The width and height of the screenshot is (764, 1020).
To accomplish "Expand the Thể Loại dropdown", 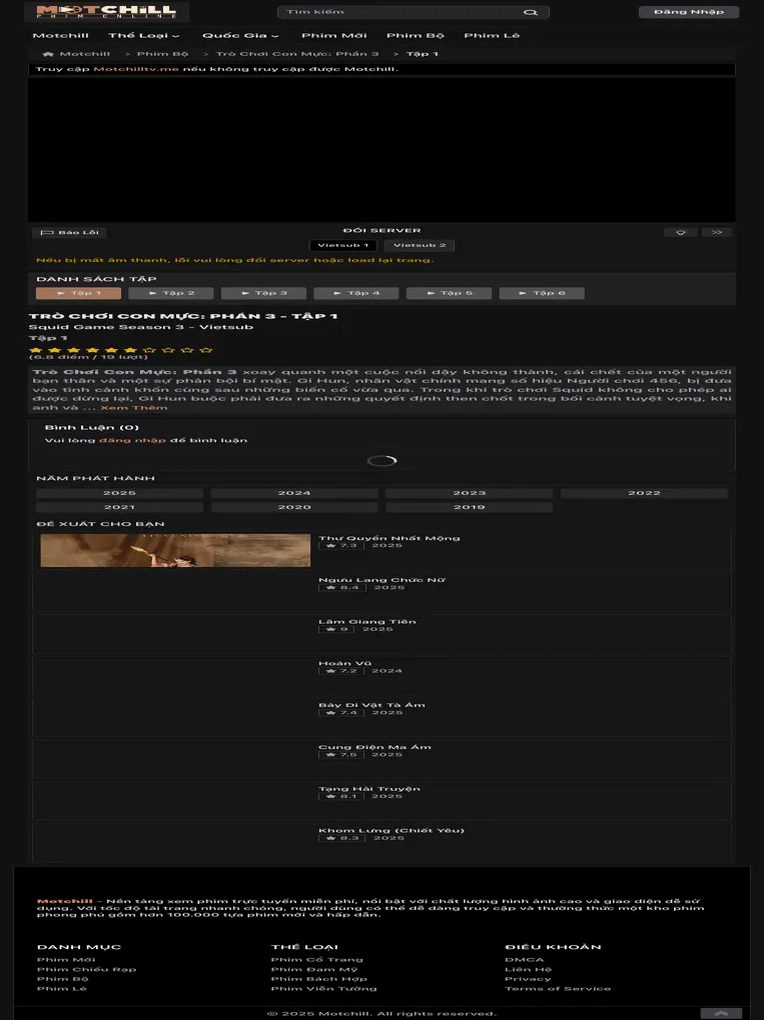I will 144,36.
